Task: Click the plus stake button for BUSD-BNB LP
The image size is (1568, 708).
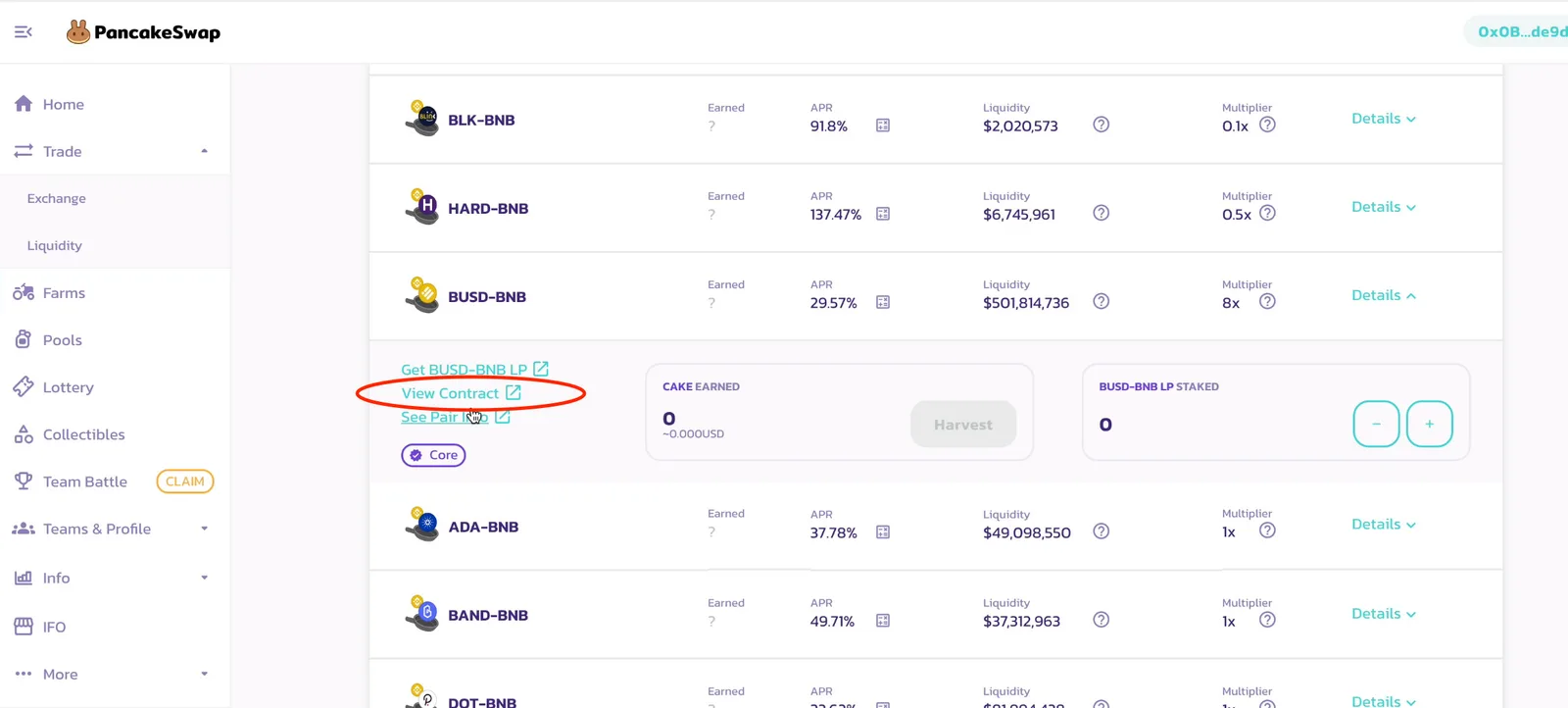Action: click(x=1430, y=424)
